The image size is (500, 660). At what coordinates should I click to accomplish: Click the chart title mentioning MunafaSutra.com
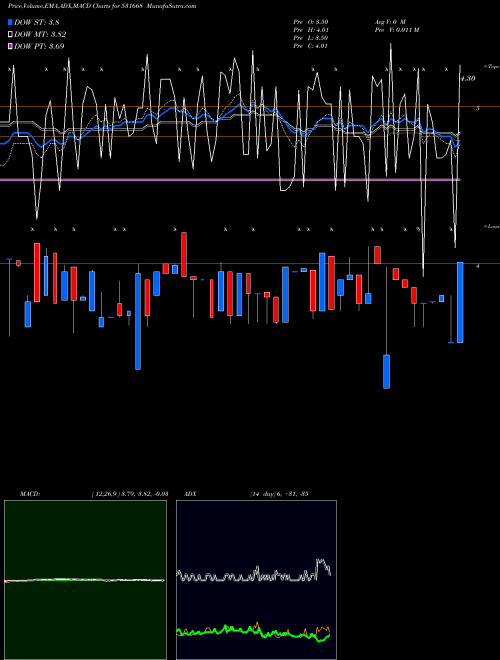[102, 6]
